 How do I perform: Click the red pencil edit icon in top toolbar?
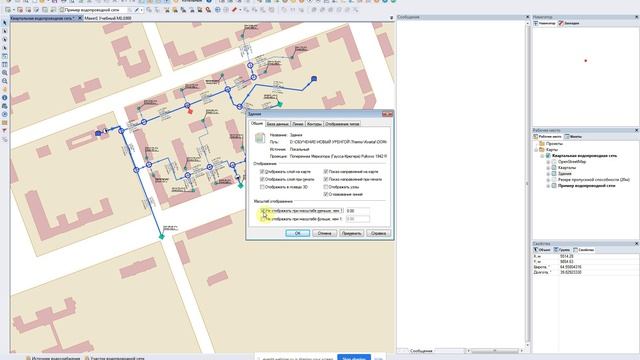(235, 9)
